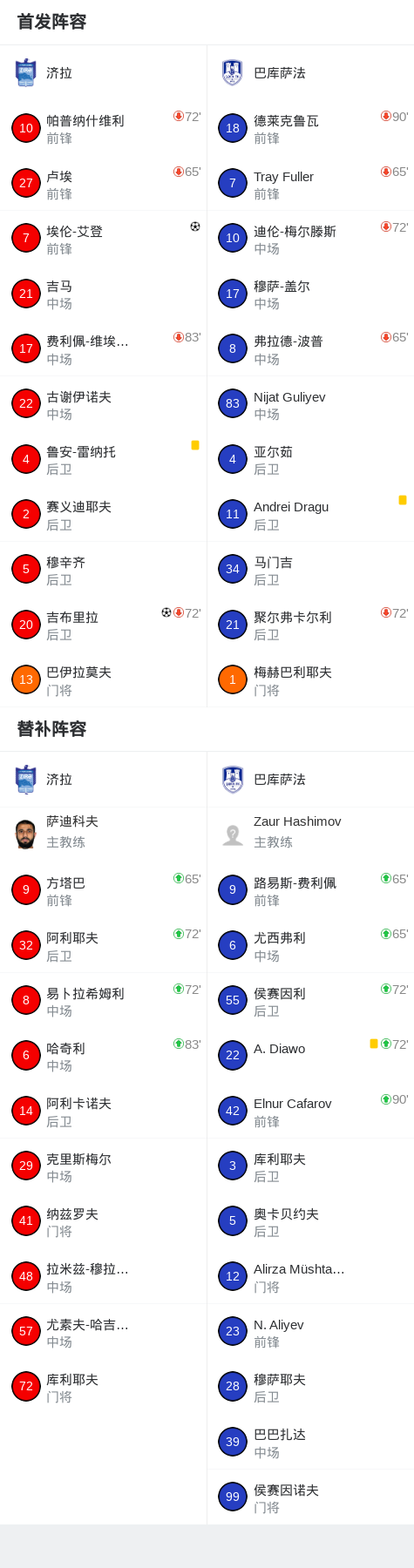This screenshot has width=414, height=1568.
Task: Click the 巴库萨法 team name in substitutes section
Action: 280,780
